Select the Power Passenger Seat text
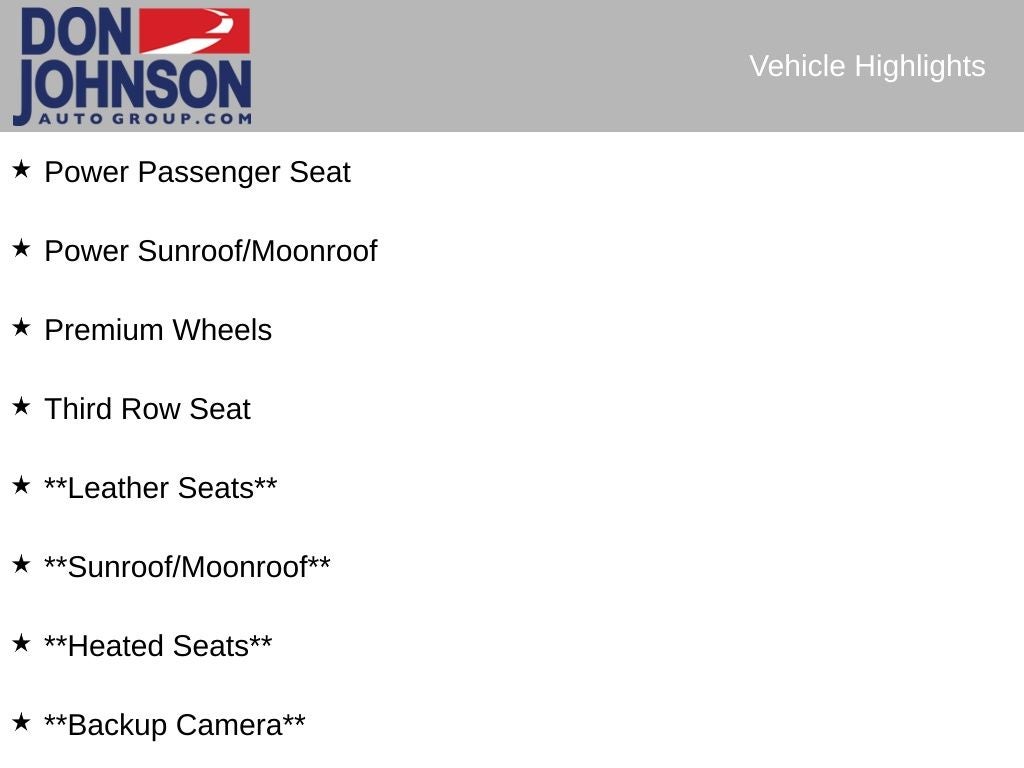The height and width of the screenshot is (768, 1024). [x=197, y=172]
